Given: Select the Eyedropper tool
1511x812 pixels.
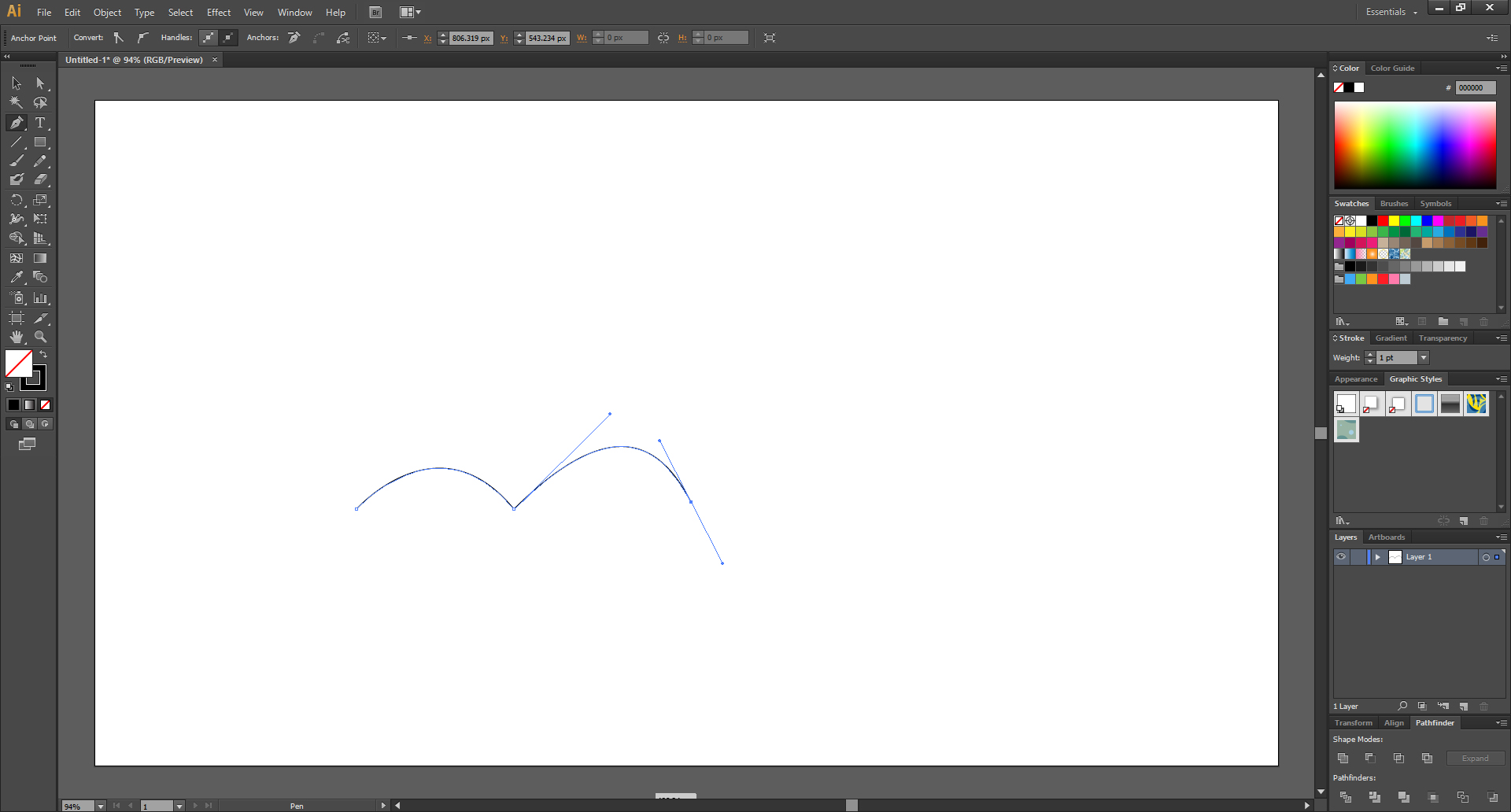Looking at the screenshot, I should pyautogui.click(x=17, y=277).
